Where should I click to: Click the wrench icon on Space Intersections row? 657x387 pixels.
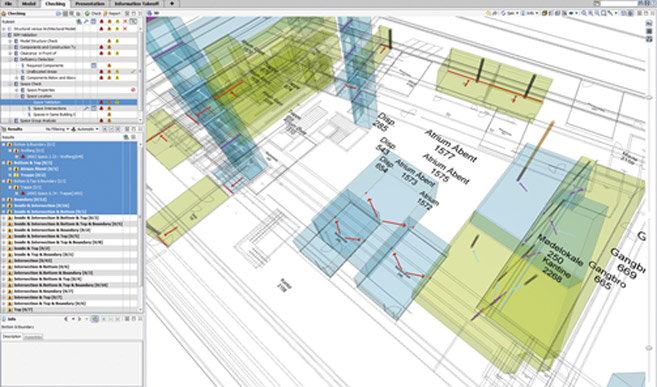[86, 108]
